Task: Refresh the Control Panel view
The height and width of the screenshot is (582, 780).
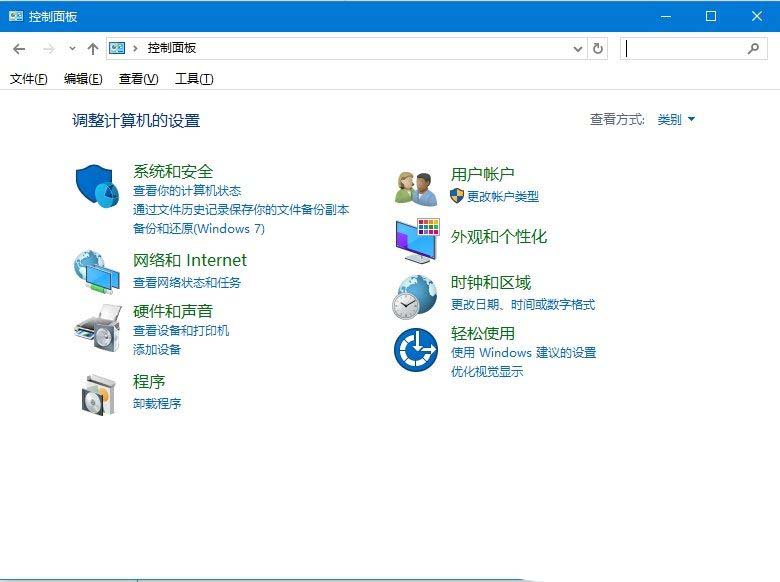Action: (598, 49)
